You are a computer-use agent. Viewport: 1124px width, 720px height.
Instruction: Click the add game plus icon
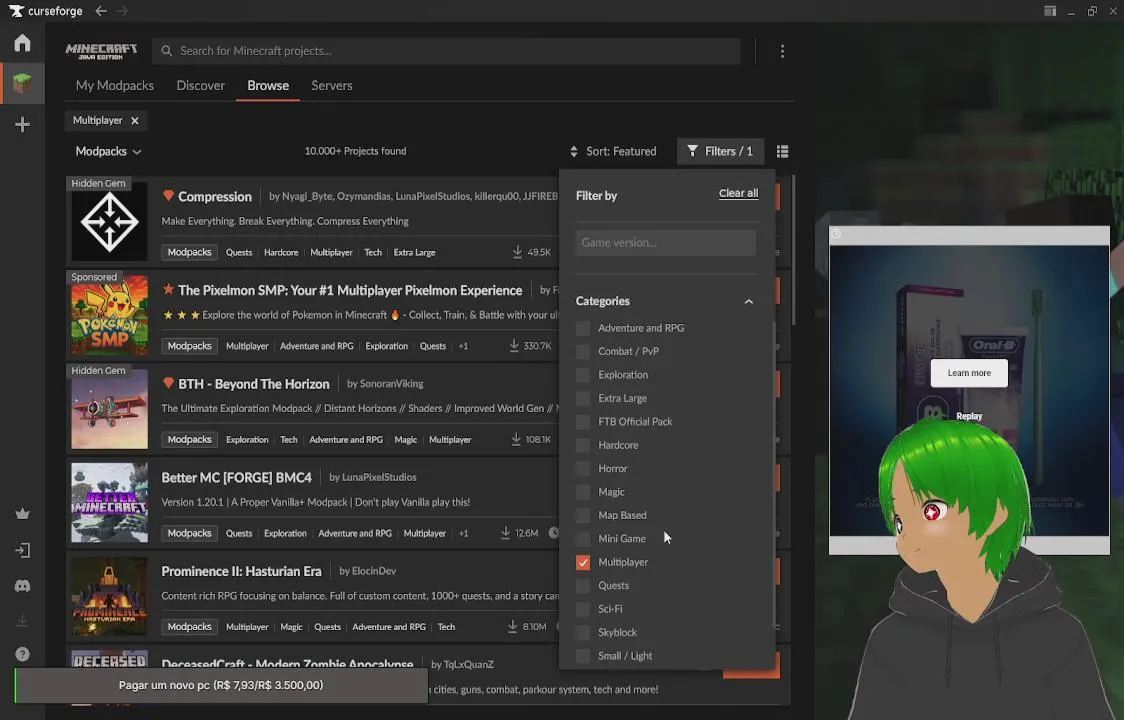[x=22, y=125]
